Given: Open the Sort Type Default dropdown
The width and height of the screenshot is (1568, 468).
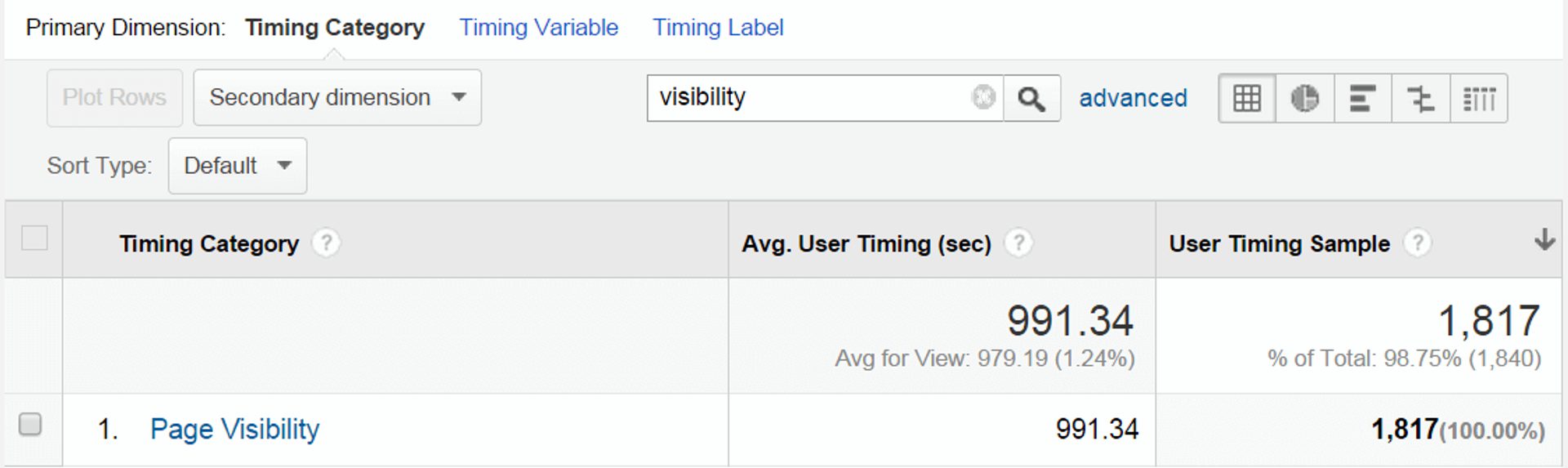Looking at the screenshot, I should [237, 166].
